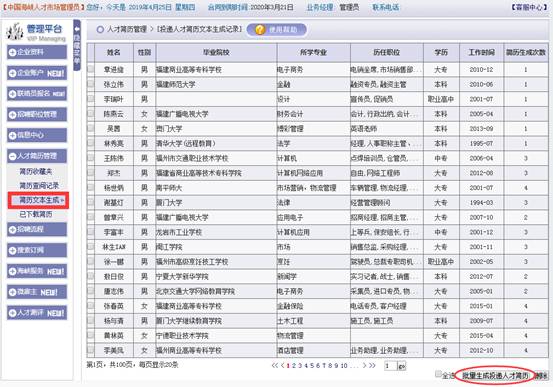Expand the 信息中心 sidebar section
The image size is (553, 387).
tap(37, 135)
